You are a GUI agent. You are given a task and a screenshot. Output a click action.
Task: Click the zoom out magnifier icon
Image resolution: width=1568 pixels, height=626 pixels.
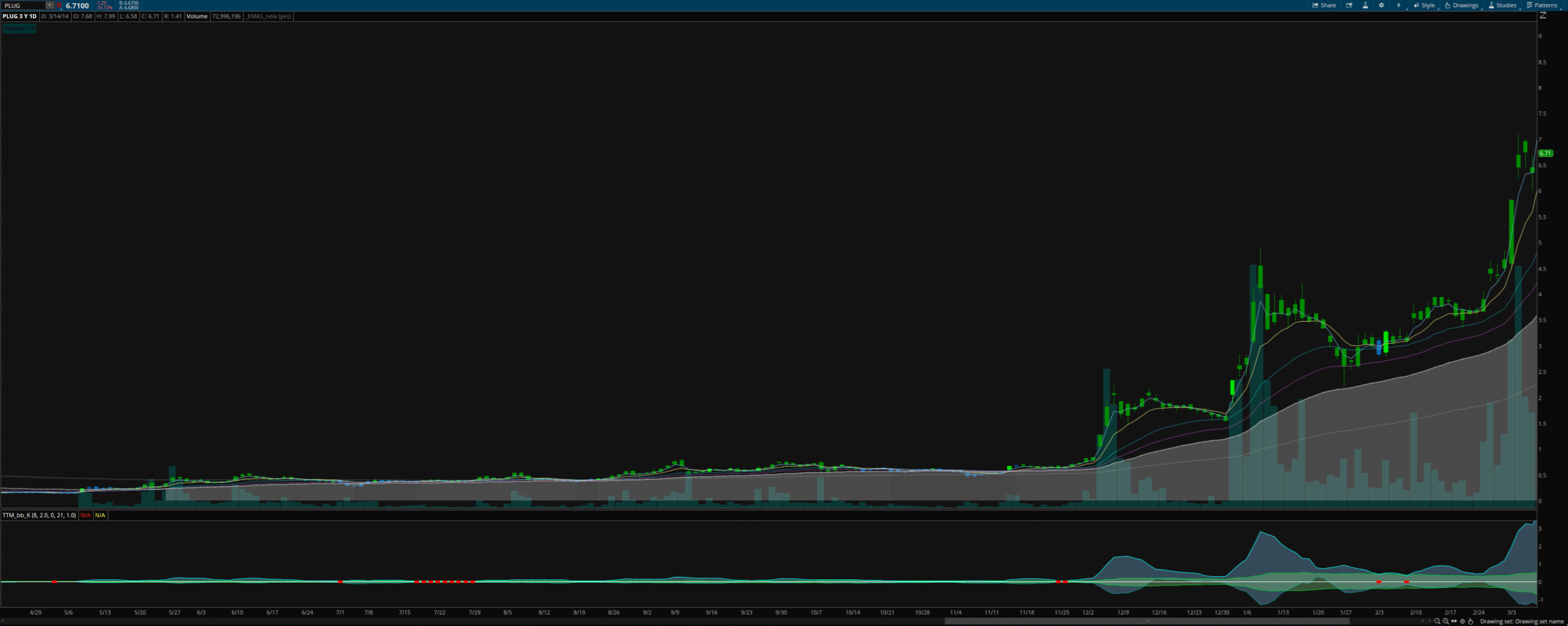tap(1437, 621)
